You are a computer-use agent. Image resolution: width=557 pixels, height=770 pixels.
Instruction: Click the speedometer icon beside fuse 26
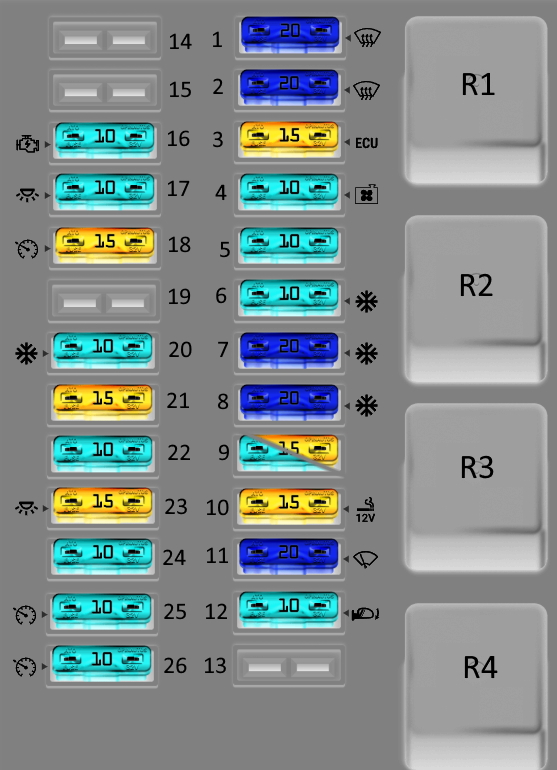(x=25, y=666)
